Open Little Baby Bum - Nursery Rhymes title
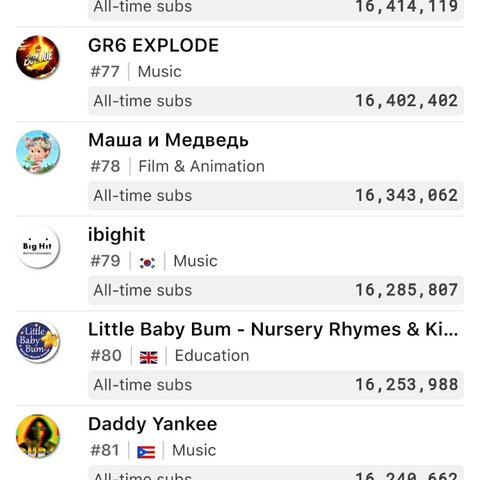Viewport: 480px width, 480px height. pyautogui.click(x=273, y=329)
